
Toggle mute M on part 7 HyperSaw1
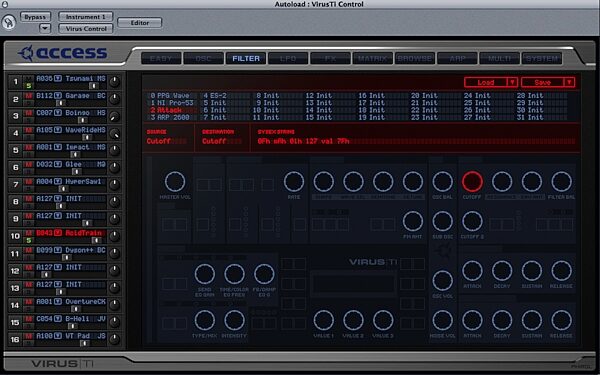tap(29, 182)
